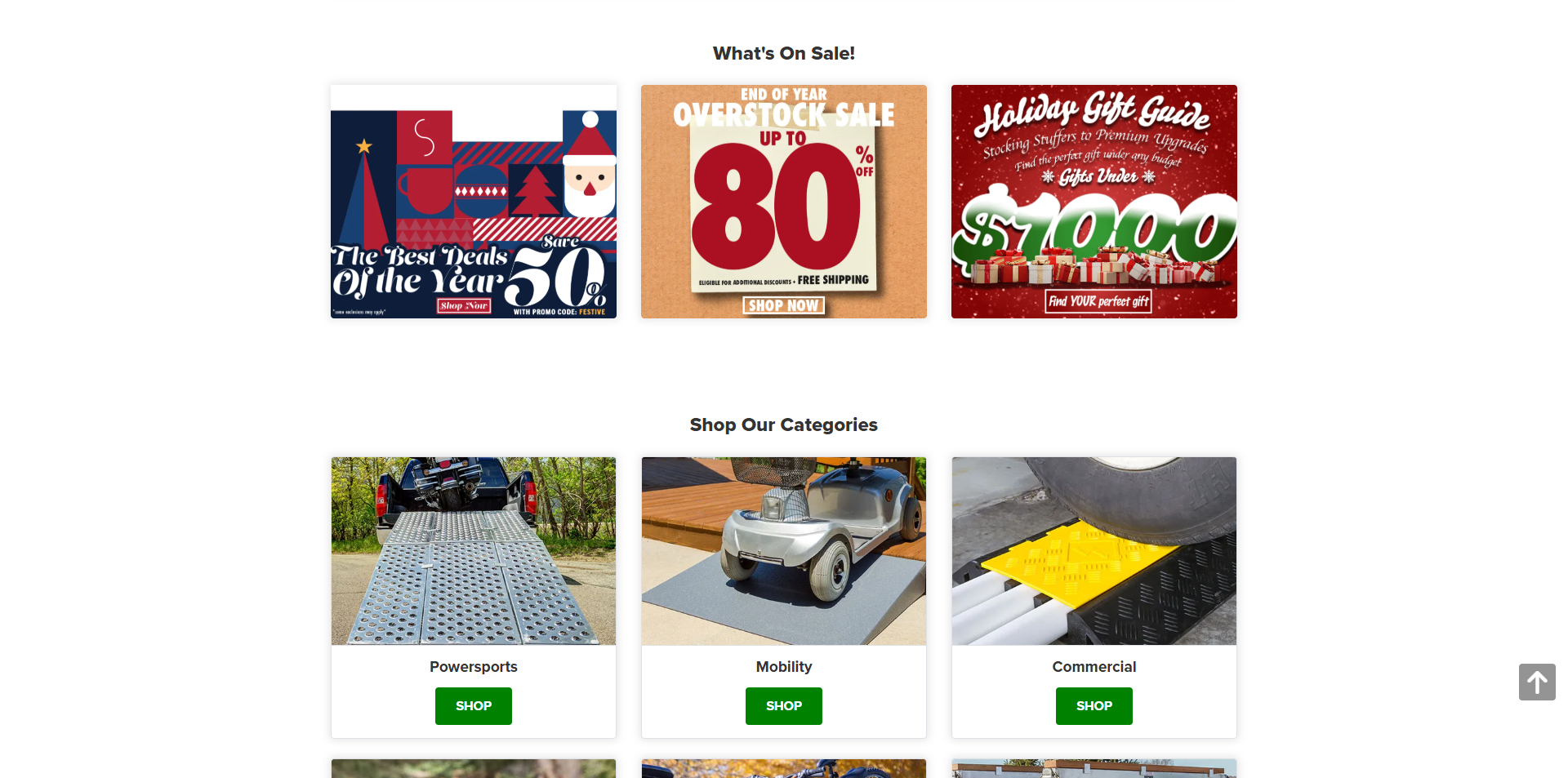
Task: Open the End of Year Overstock Sale banner
Action: click(x=784, y=202)
